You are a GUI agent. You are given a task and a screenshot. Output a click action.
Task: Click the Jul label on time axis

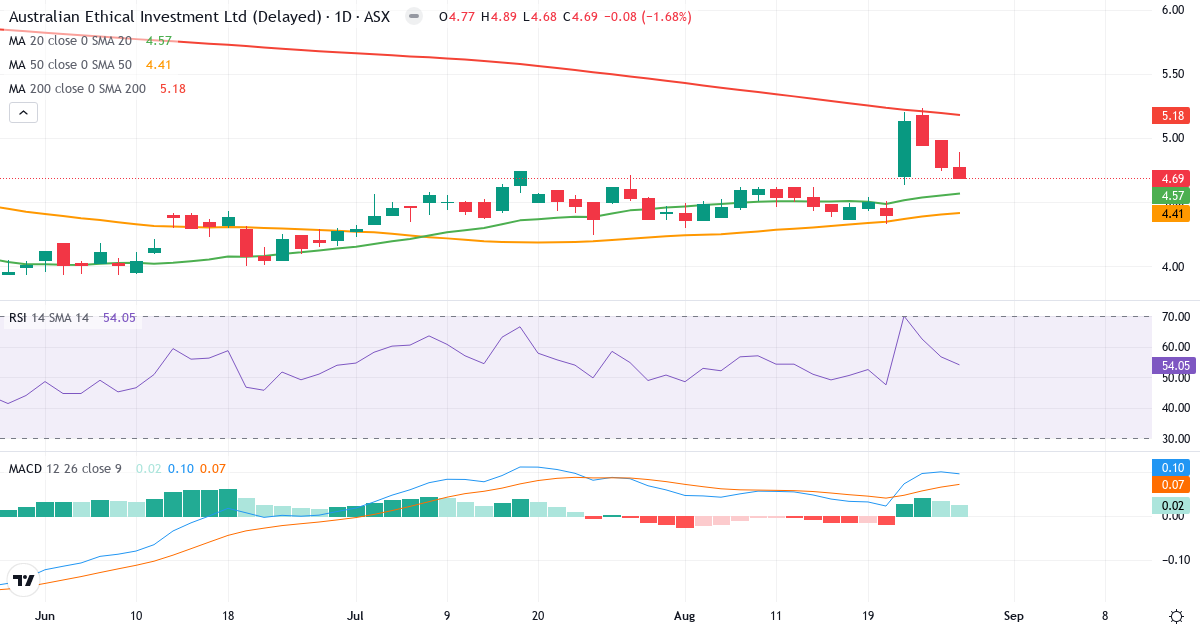[x=355, y=616]
